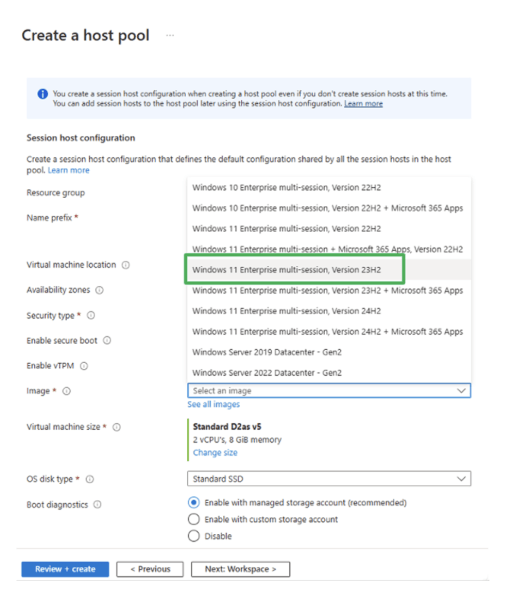
Task: Choose Windows 11 Enterprise multi-session, Version 22H2
Action: [x=329, y=229]
